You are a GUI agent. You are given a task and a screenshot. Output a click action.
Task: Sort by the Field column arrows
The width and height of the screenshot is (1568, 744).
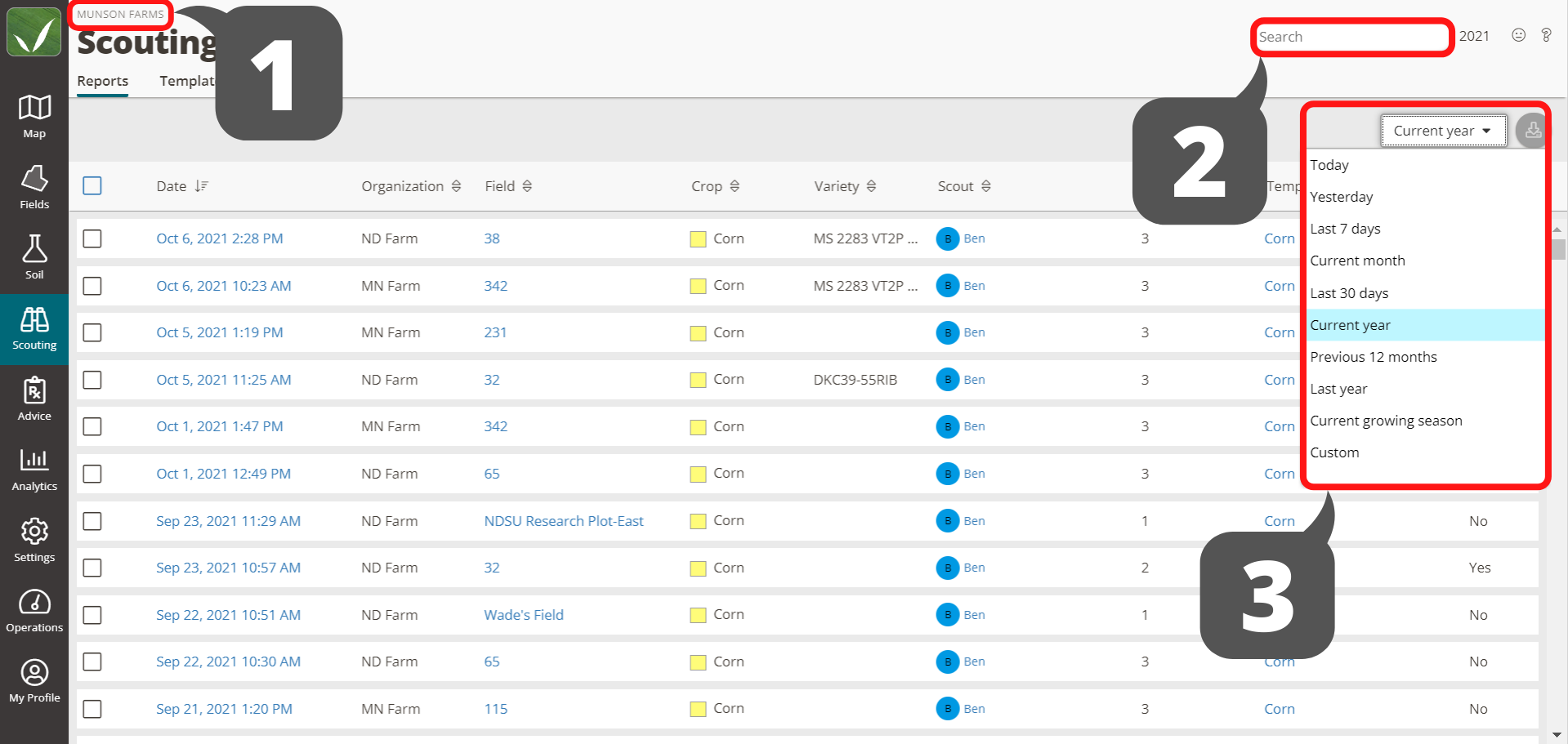tap(527, 186)
